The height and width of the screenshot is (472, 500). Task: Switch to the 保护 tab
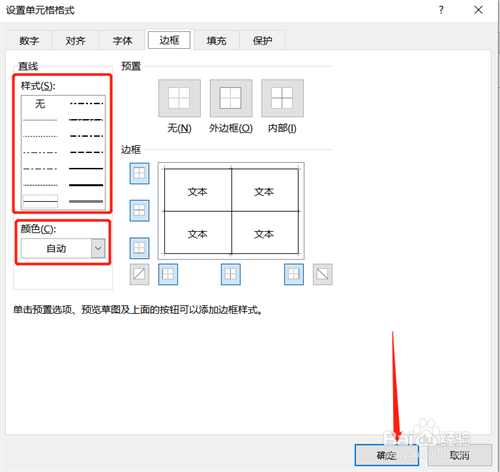point(262,41)
